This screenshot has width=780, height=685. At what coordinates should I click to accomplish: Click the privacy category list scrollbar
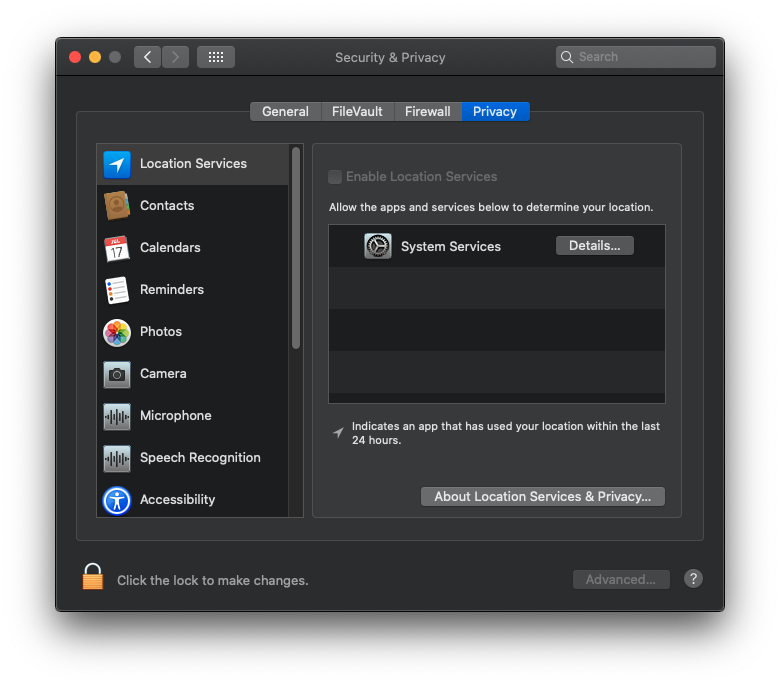tap(296, 248)
